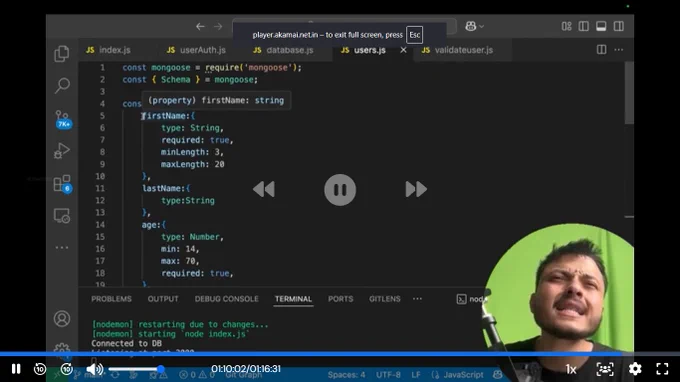Toggle bottom panel layout icon
This screenshot has width=680, height=382.
(x=601, y=26)
